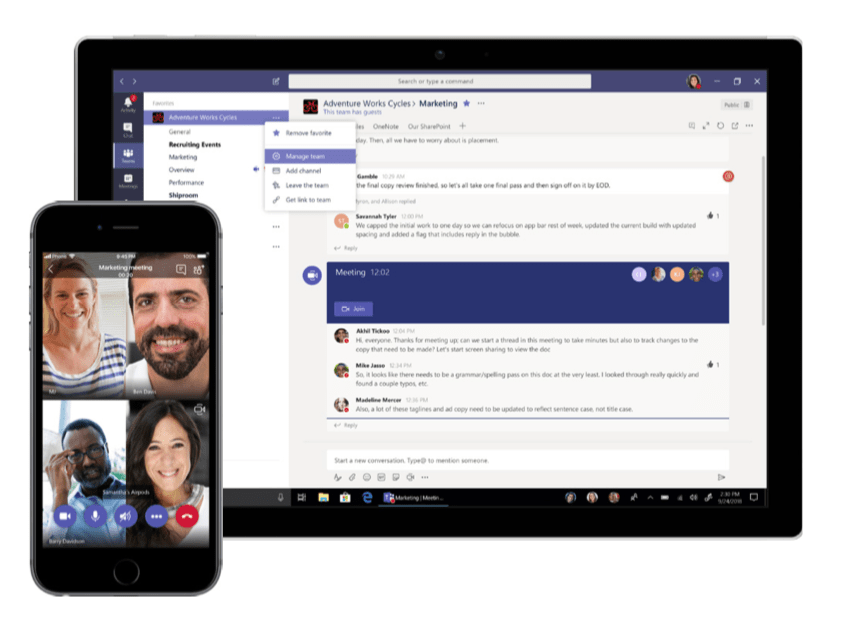842x629 pixels.
Task: Open the Chat section in Teams sidebar
Action: click(x=128, y=129)
